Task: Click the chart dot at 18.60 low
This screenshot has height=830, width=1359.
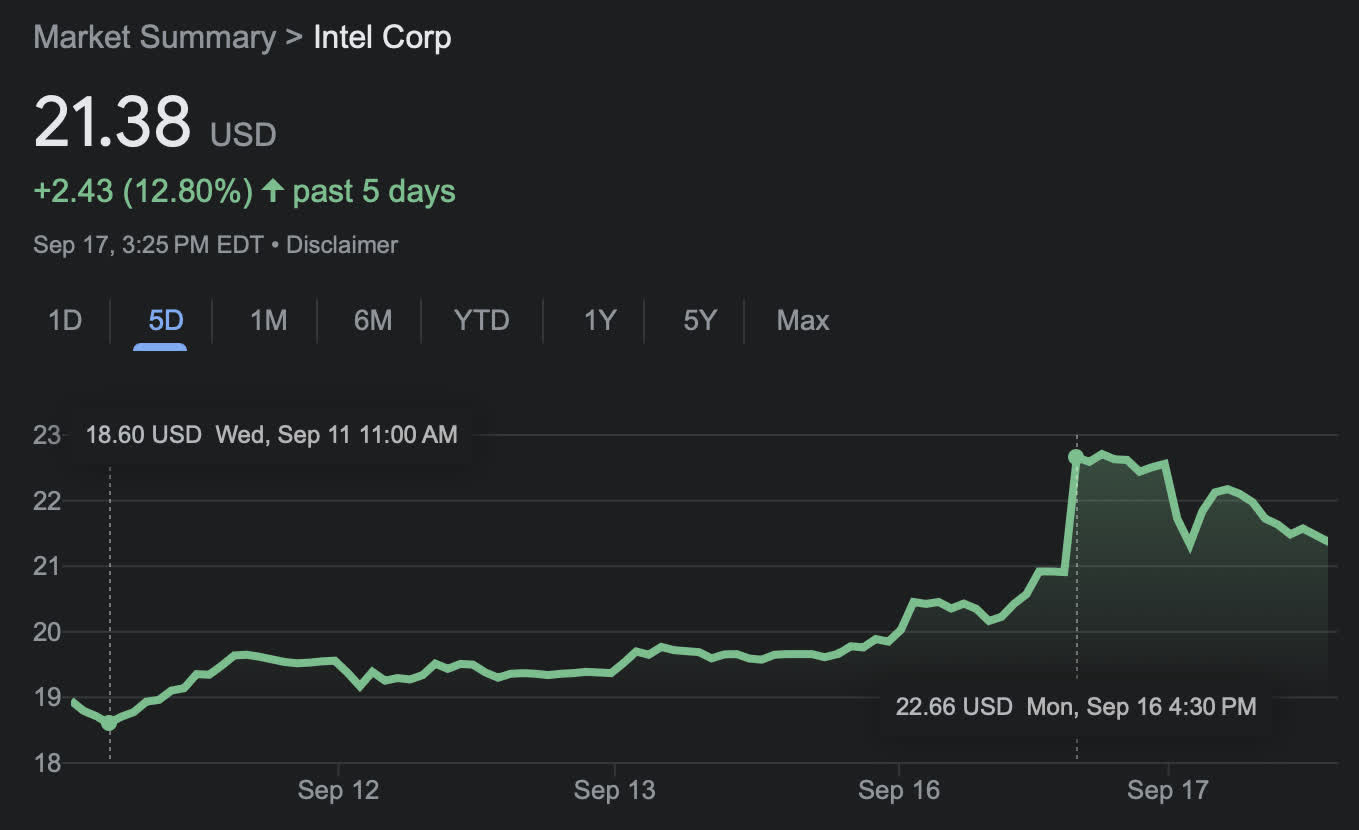Action: pyautogui.click(x=109, y=722)
